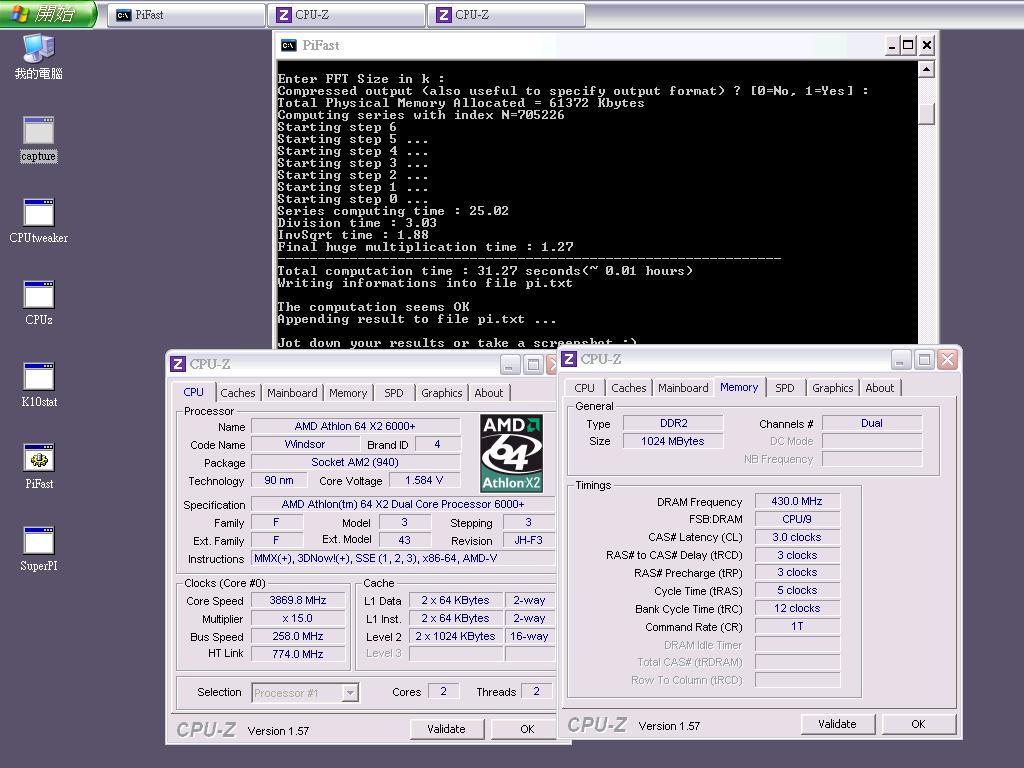Open SPD tab in the CPU window

393,393
